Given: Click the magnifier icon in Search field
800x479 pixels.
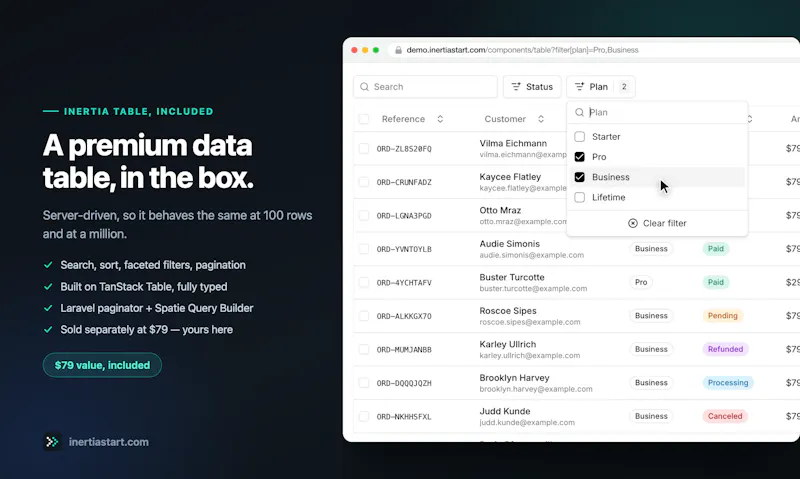Looking at the screenshot, I should point(364,87).
